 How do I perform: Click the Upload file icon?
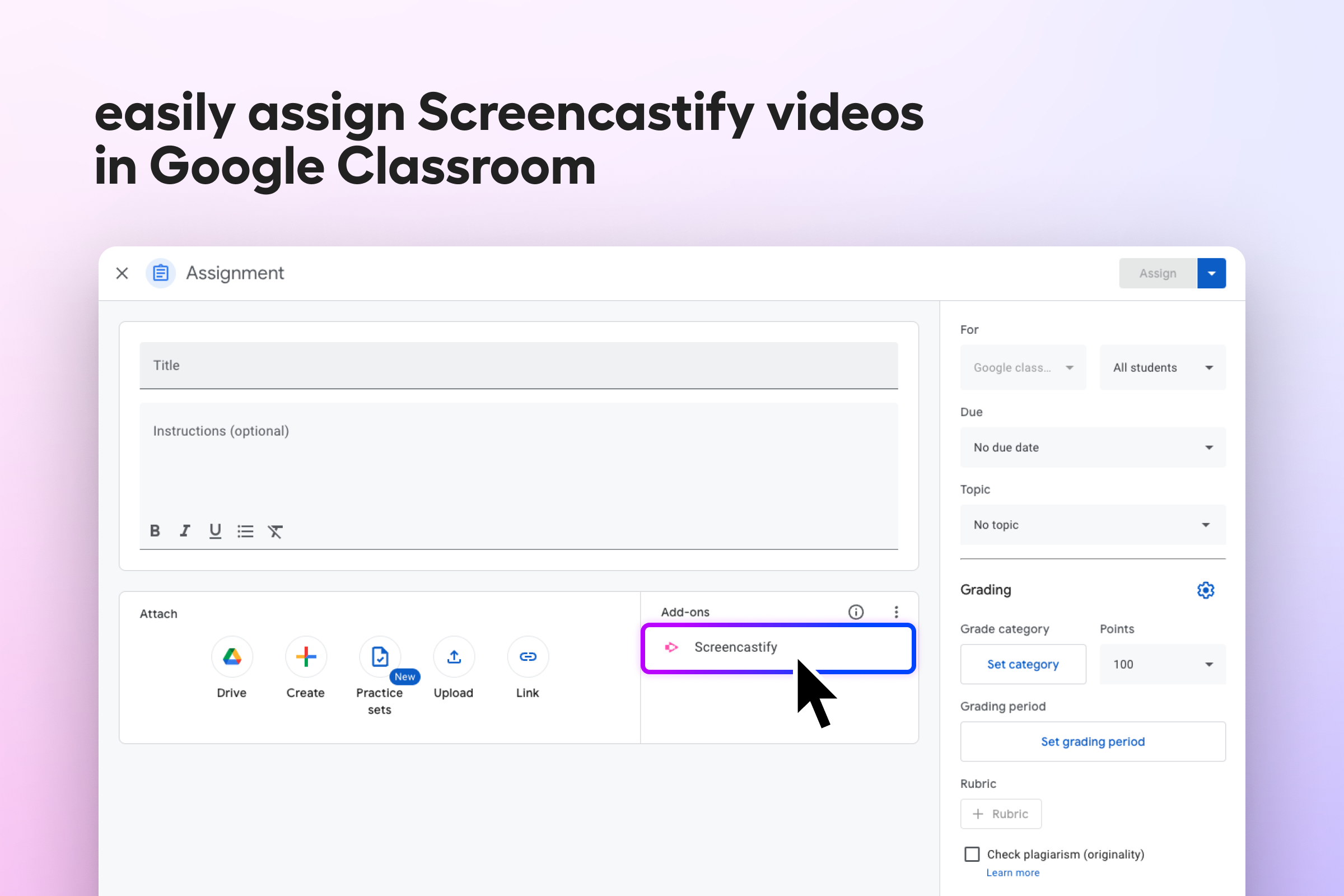pyautogui.click(x=454, y=656)
